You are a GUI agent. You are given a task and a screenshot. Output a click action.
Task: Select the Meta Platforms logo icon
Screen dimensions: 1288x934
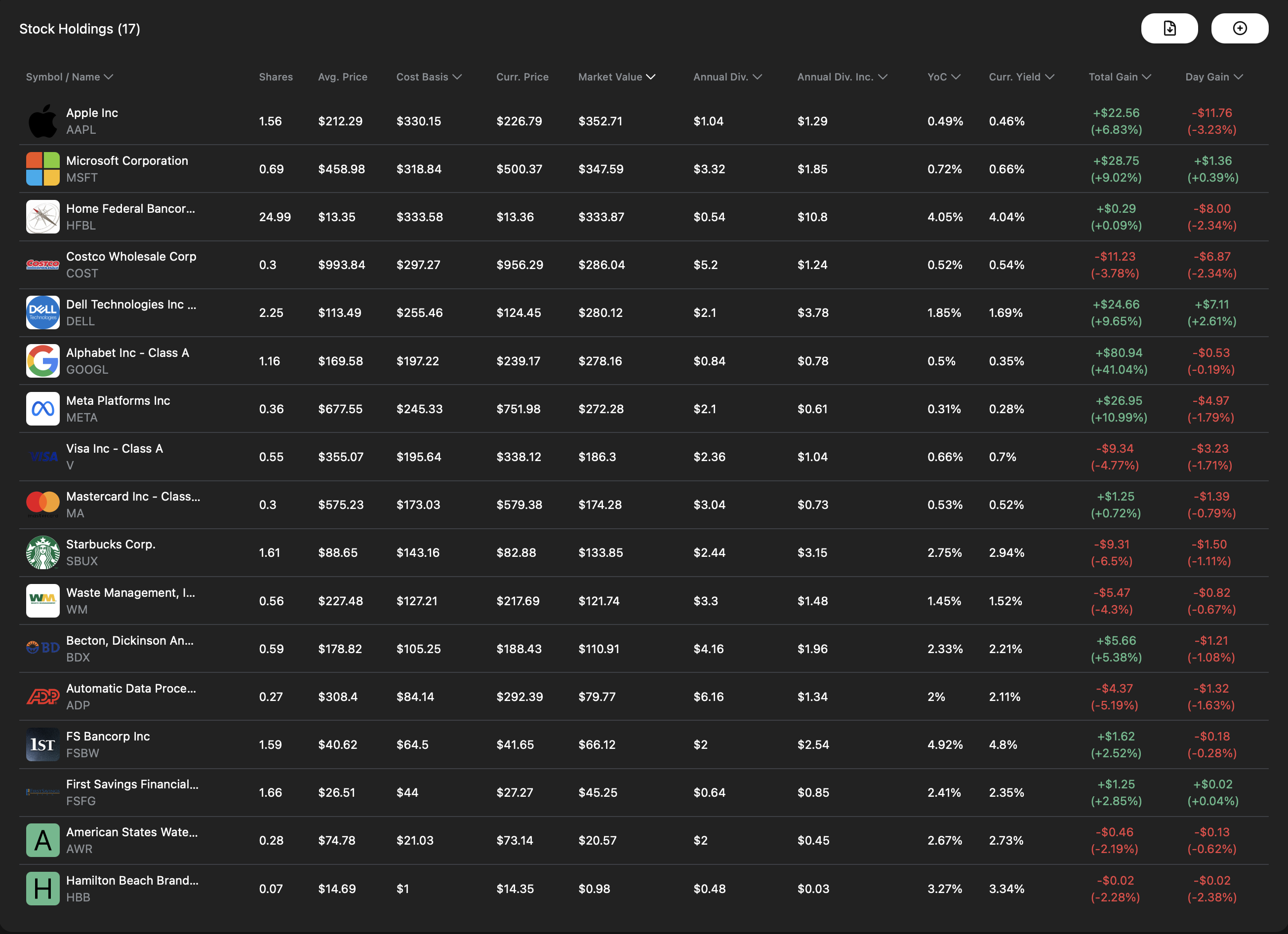click(42, 409)
